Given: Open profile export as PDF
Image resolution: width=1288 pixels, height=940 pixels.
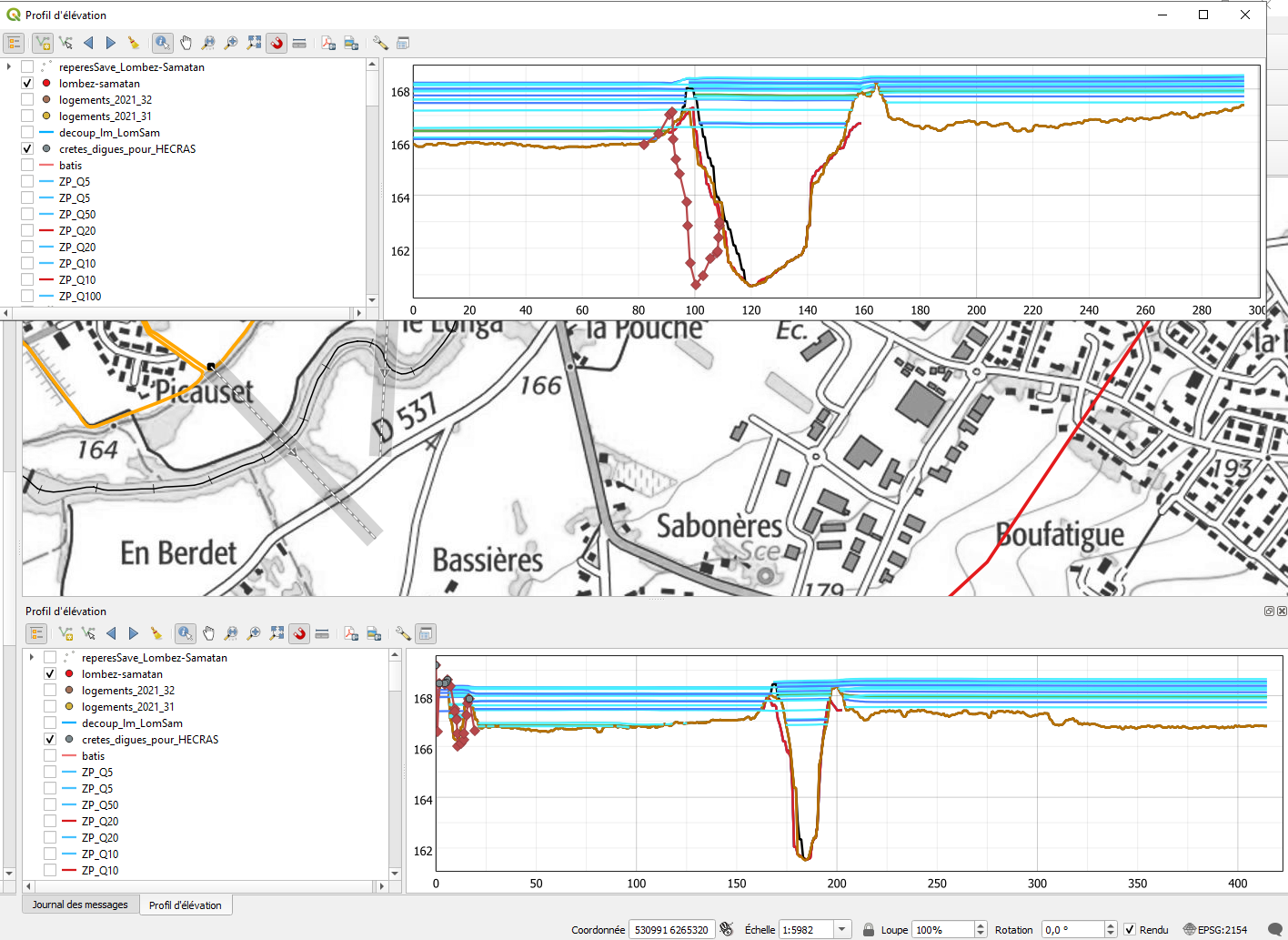Looking at the screenshot, I should point(327,42).
